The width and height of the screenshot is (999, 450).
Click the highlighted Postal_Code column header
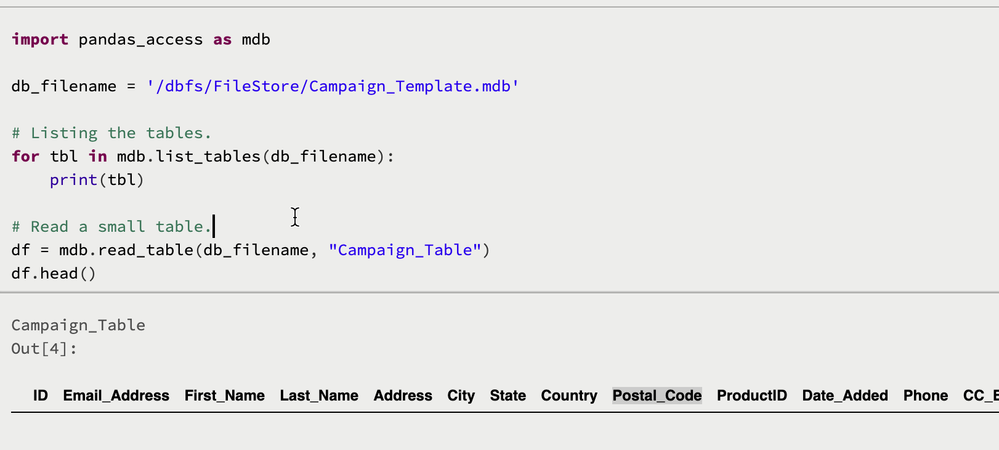point(657,396)
